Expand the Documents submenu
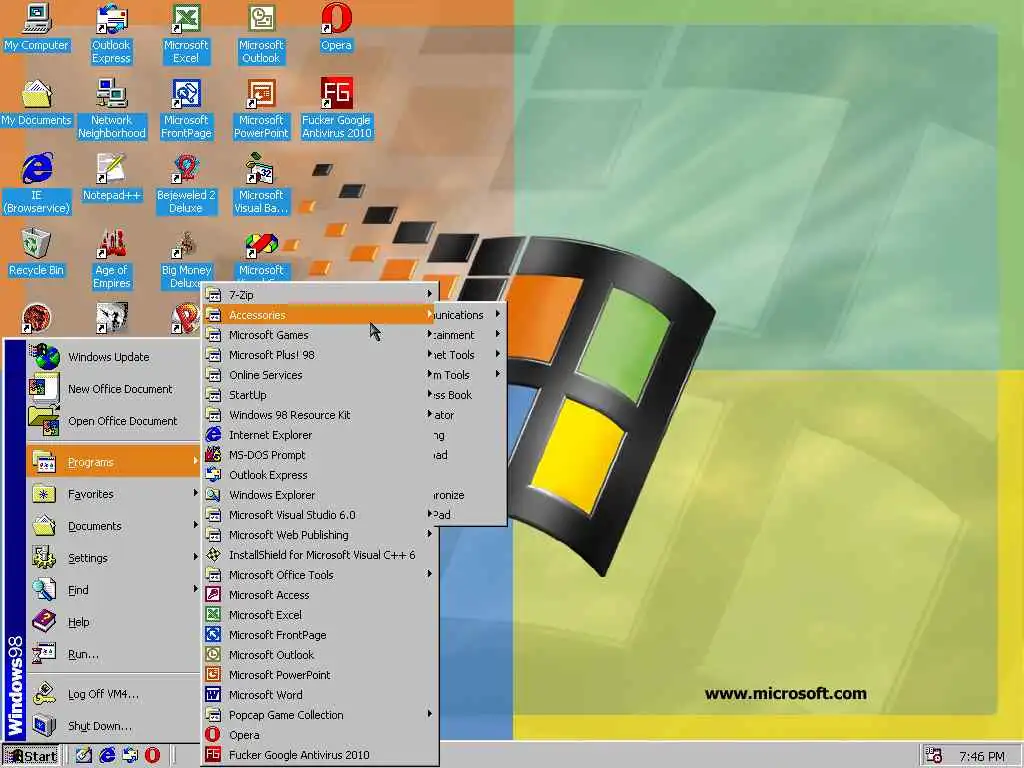 click(114, 526)
